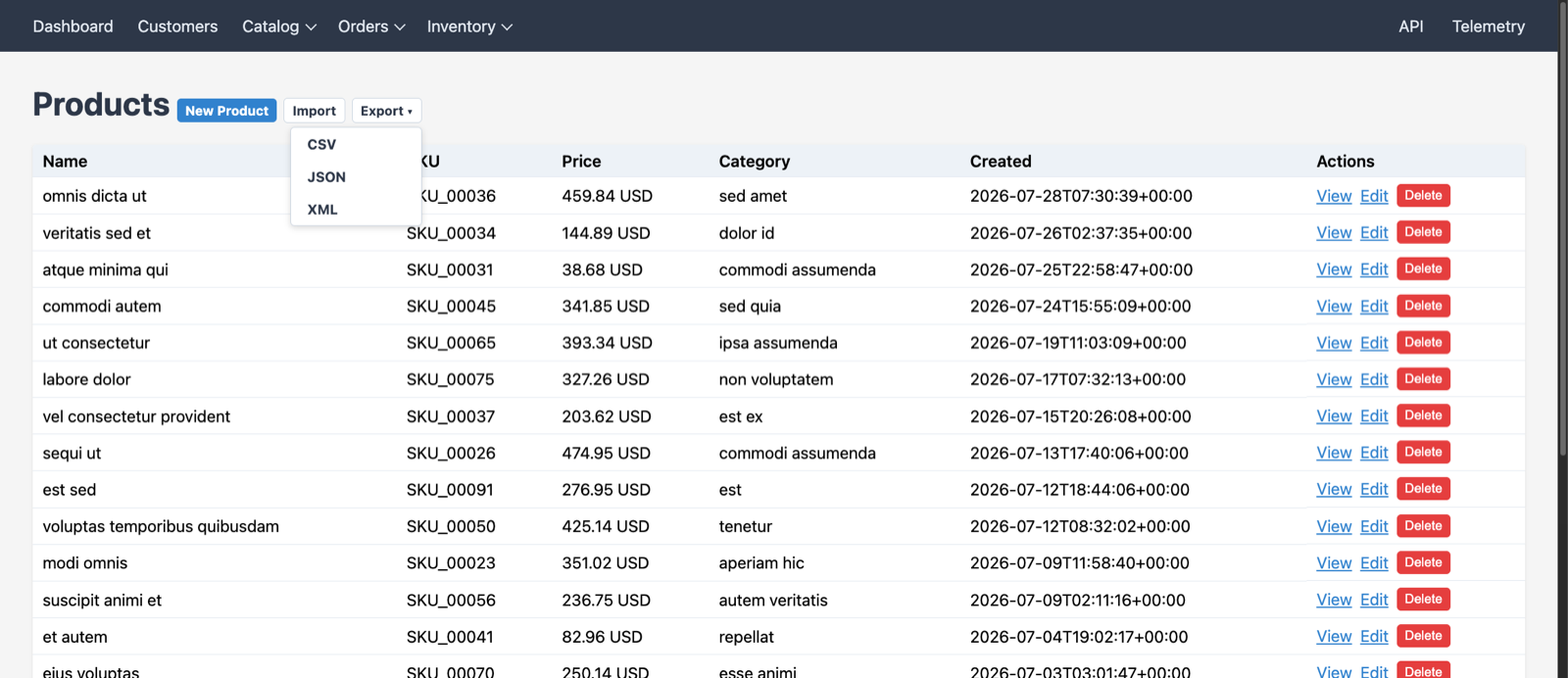
Task: View the commodi autem product
Action: 1334,306
